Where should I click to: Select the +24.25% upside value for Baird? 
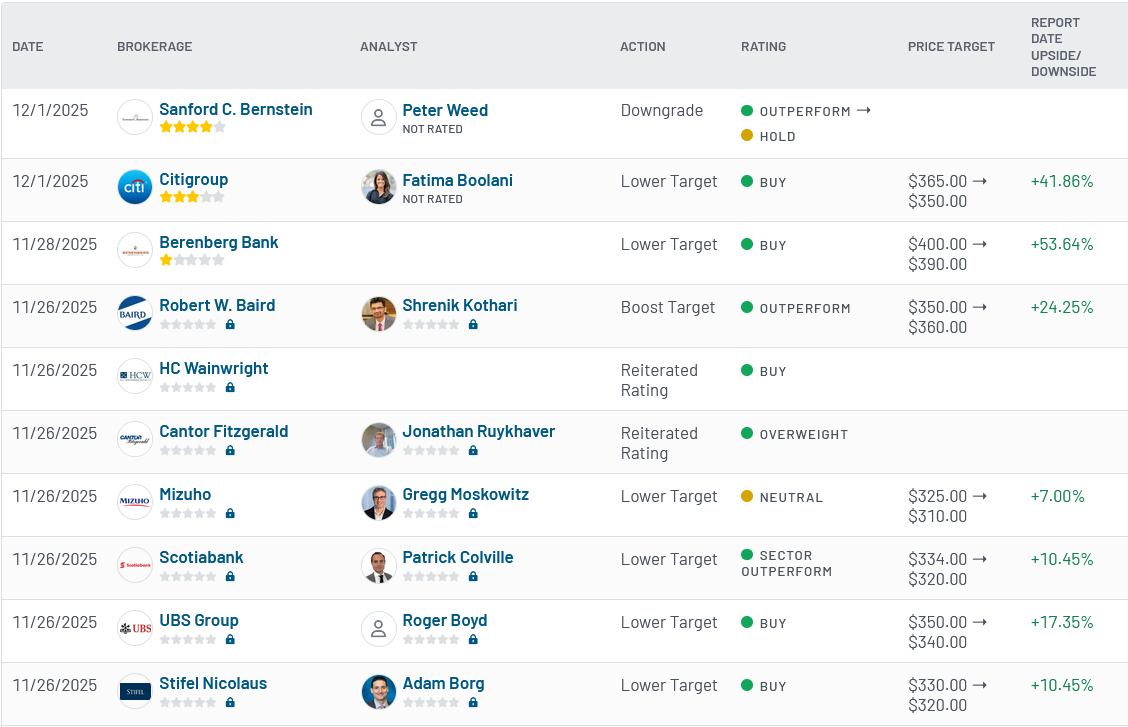point(1062,307)
